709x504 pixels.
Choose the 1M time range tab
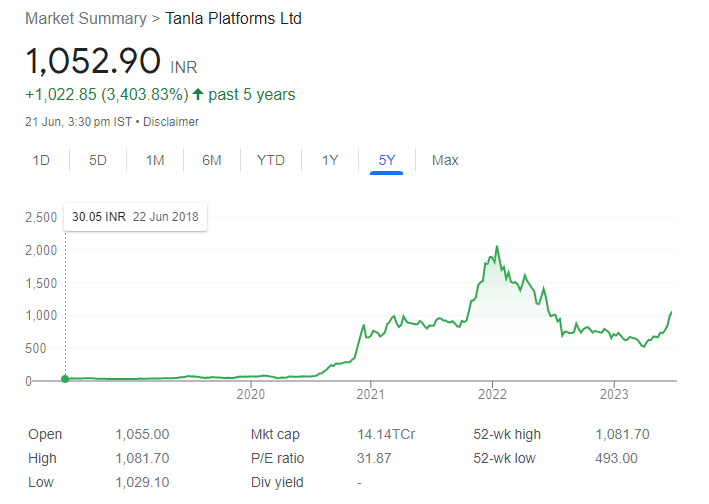[x=155, y=160]
